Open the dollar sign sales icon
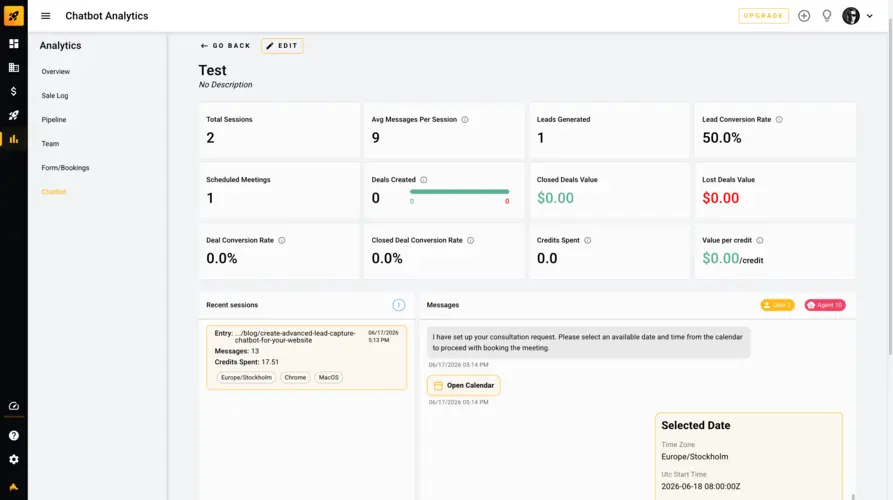 tap(14, 91)
